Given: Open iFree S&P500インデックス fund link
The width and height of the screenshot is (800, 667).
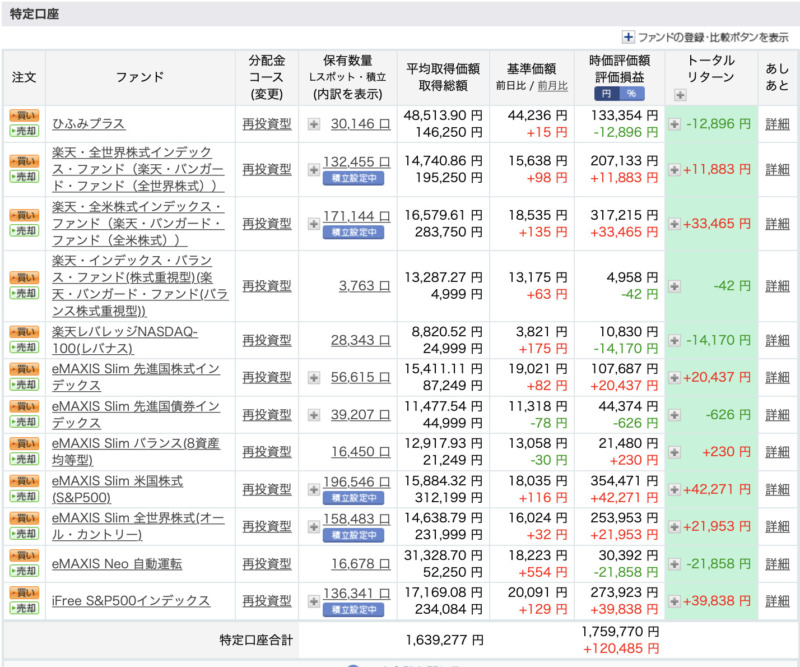Looking at the screenshot, I should click(131, 601).
